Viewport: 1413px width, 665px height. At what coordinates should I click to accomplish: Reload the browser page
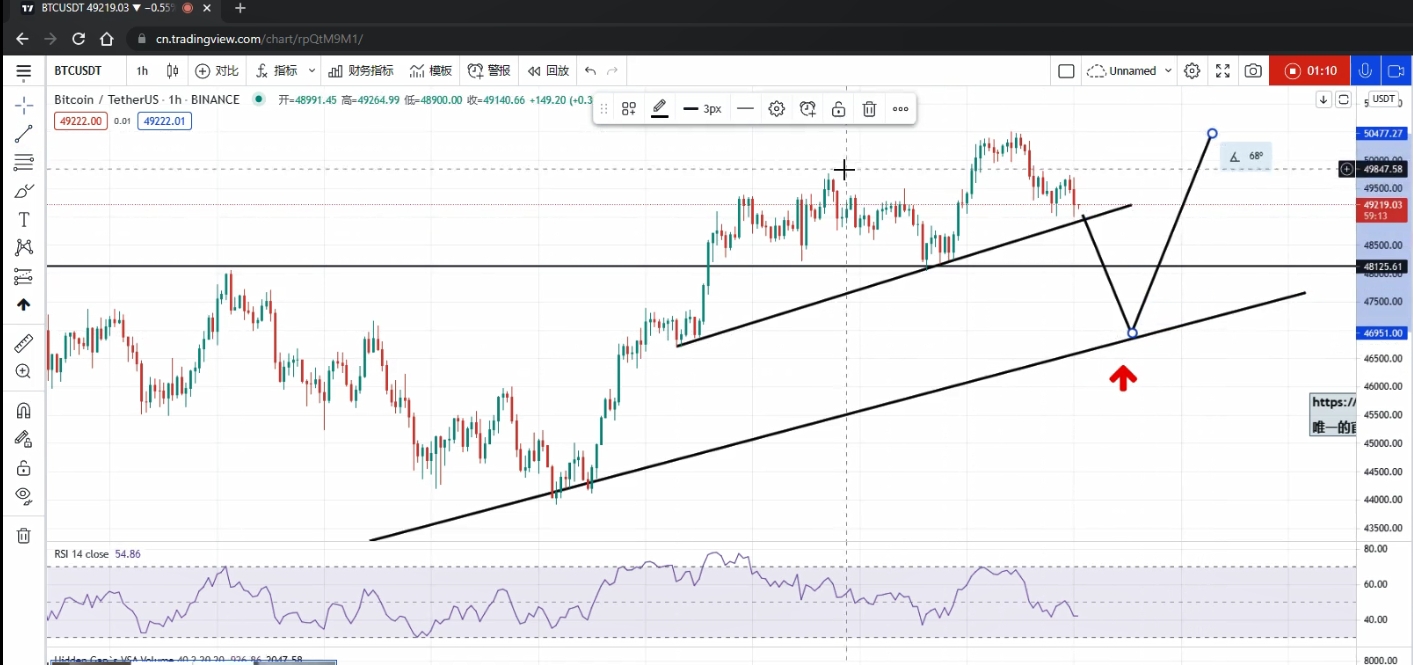coord(79,39)
